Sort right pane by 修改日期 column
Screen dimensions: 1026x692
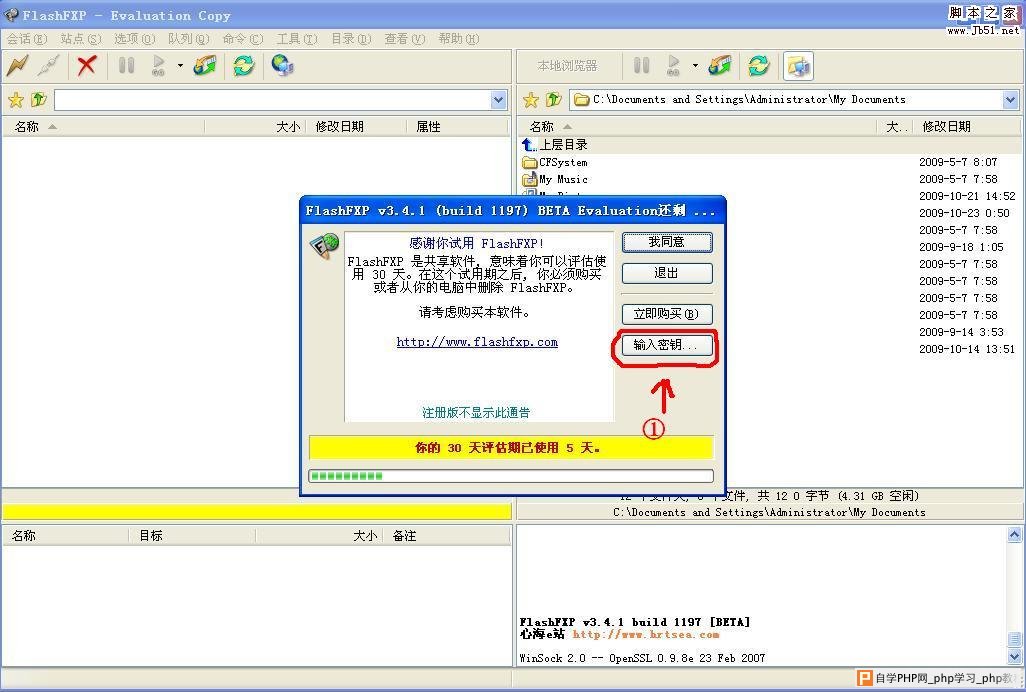tap(965, 126)
